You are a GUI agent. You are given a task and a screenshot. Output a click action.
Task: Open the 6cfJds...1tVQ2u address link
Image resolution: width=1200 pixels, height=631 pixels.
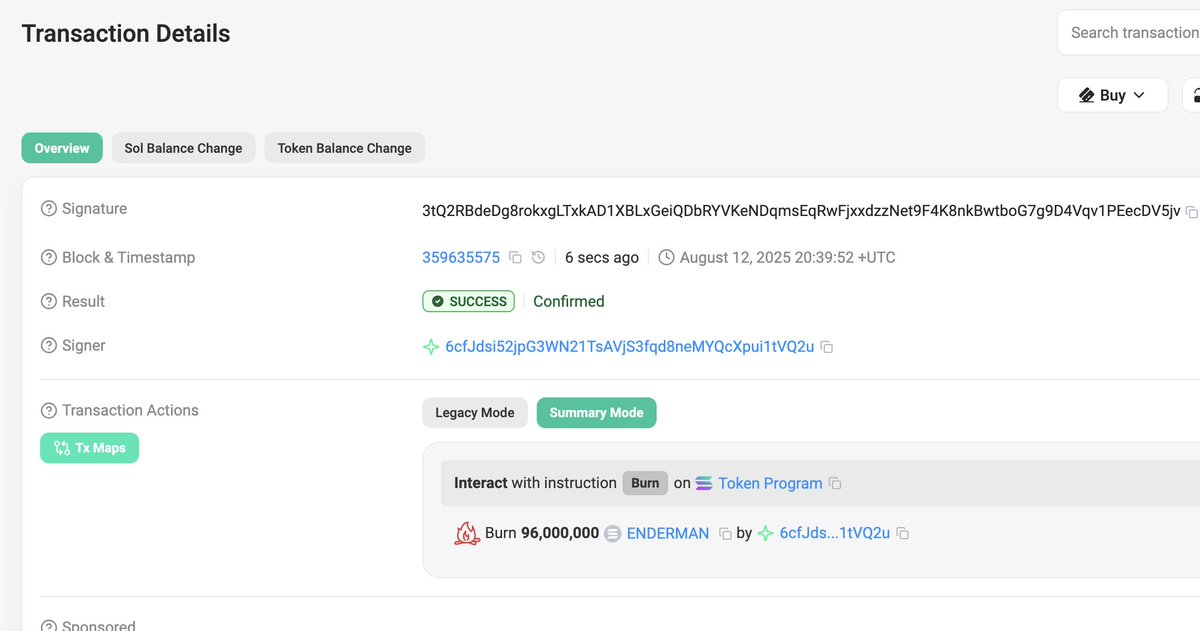click(835, 533)
